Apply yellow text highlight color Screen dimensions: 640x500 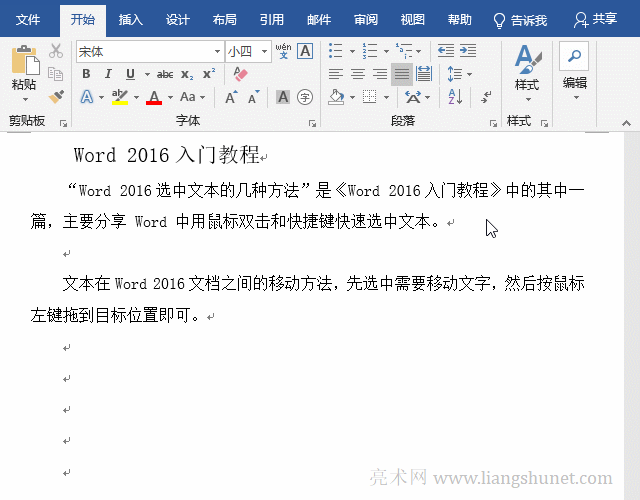[120, 97]
